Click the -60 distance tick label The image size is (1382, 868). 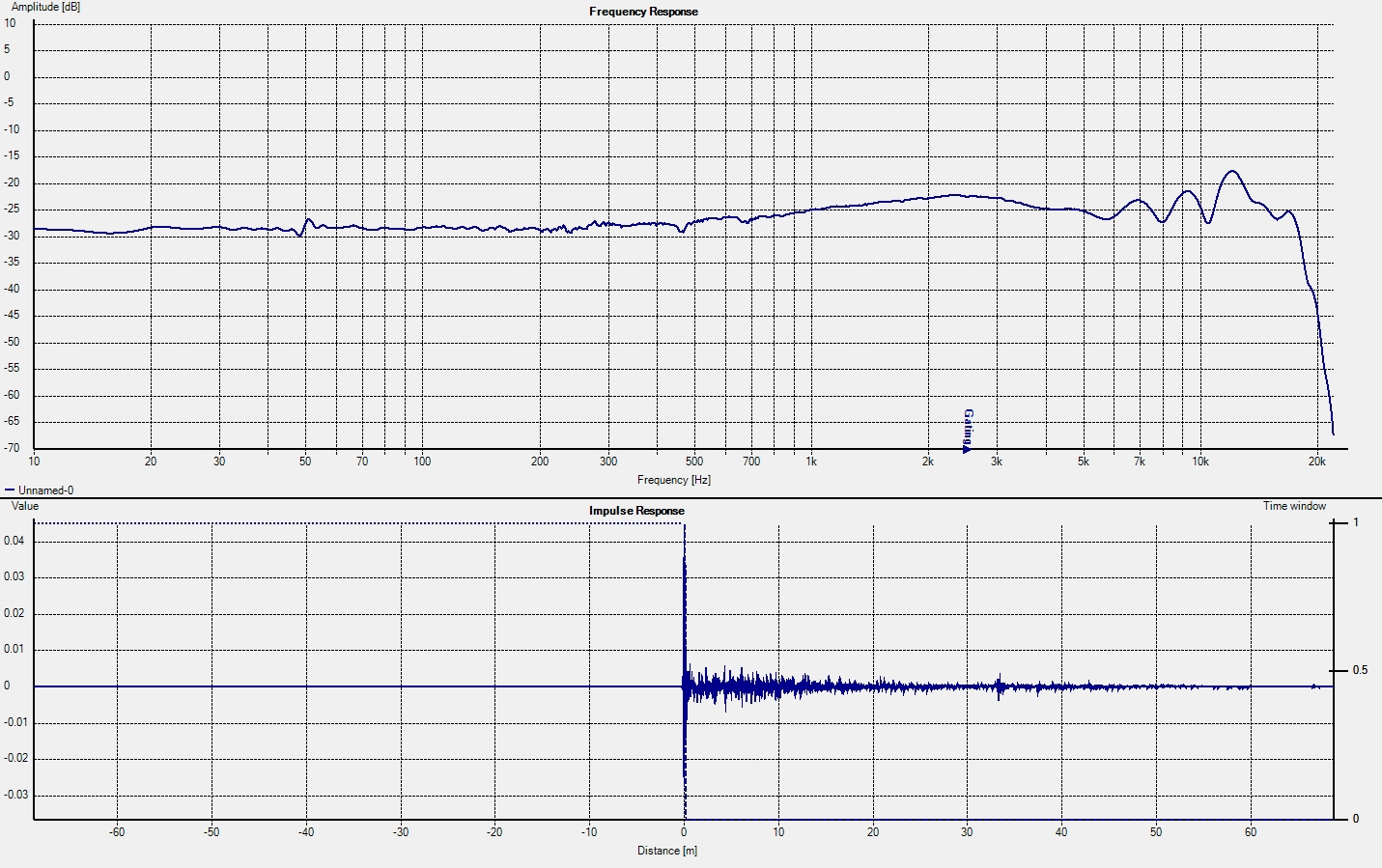116,832
